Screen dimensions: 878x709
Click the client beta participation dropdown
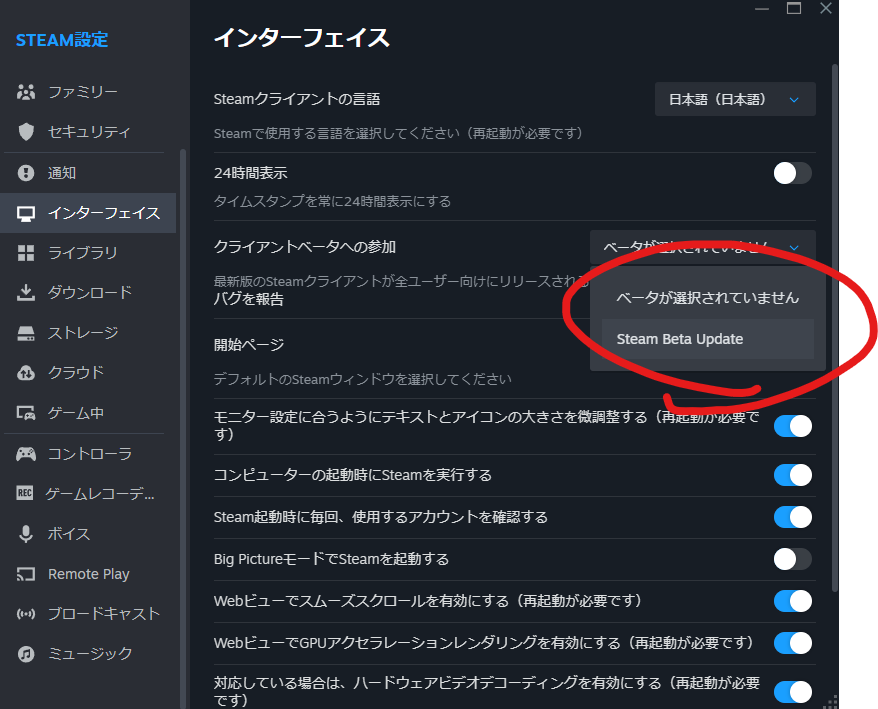click(x=703, y=247)
